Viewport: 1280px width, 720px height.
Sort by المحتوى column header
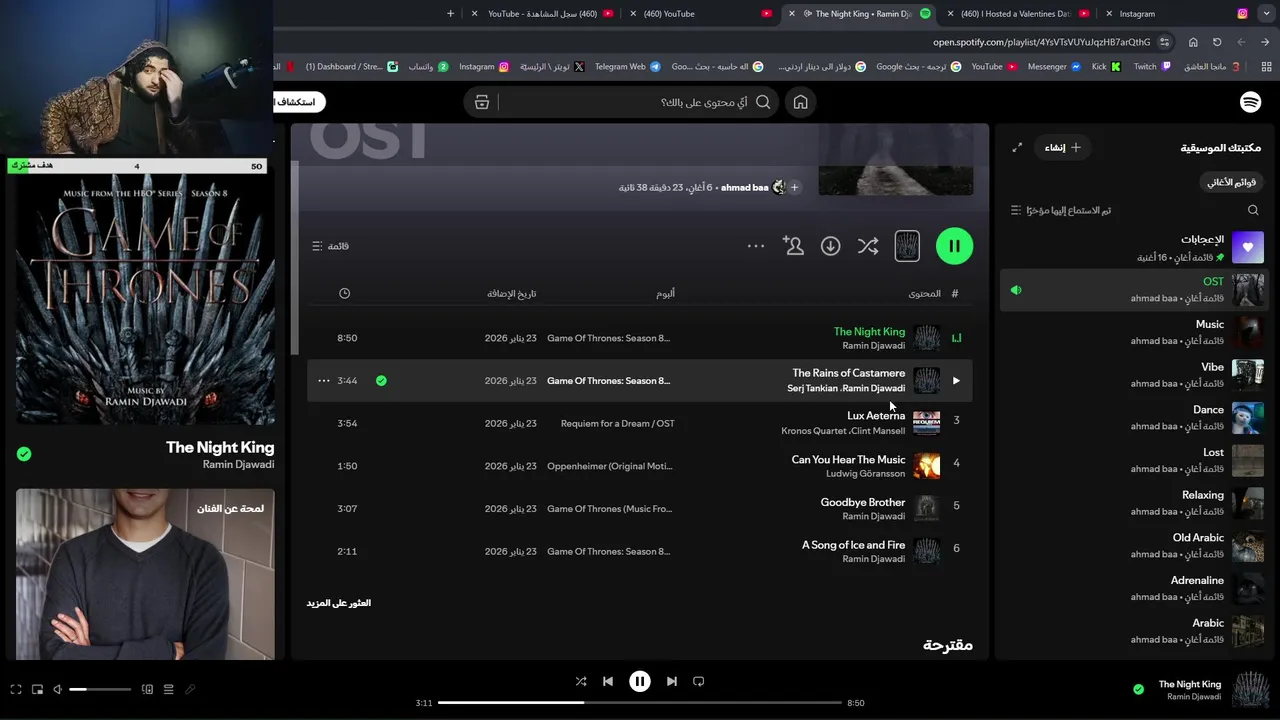click(x=924, y=293)
